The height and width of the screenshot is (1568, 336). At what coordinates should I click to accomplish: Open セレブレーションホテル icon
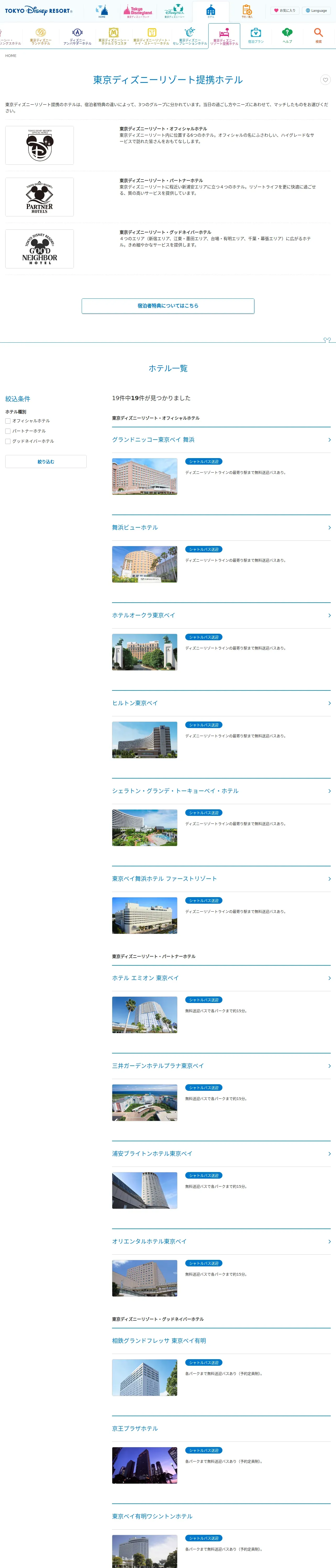point(190,36)
